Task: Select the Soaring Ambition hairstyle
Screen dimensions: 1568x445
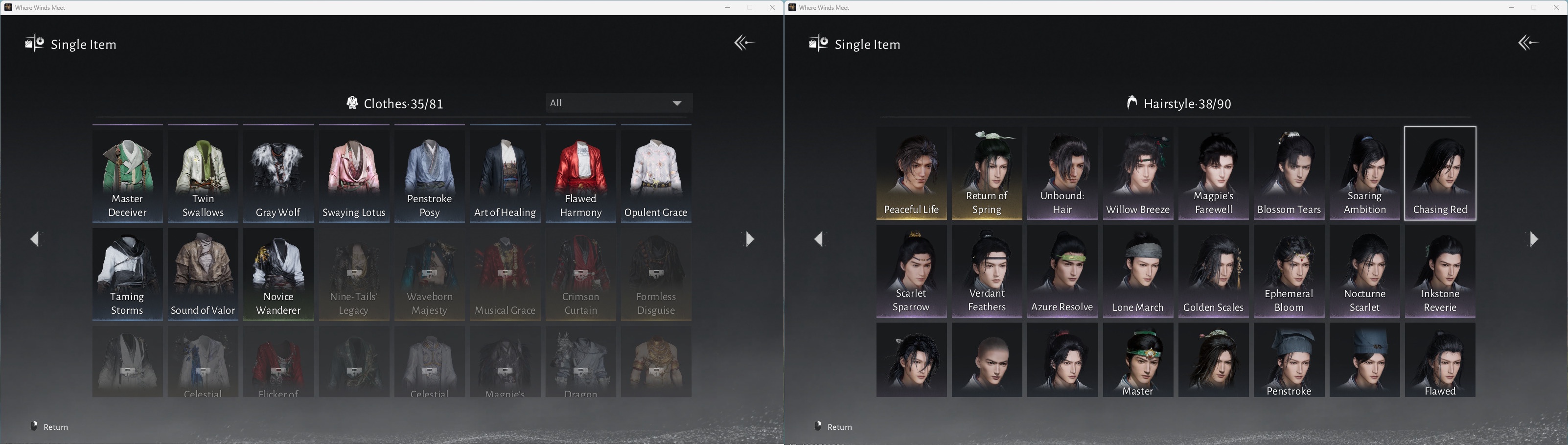Action: [1364, 173]
